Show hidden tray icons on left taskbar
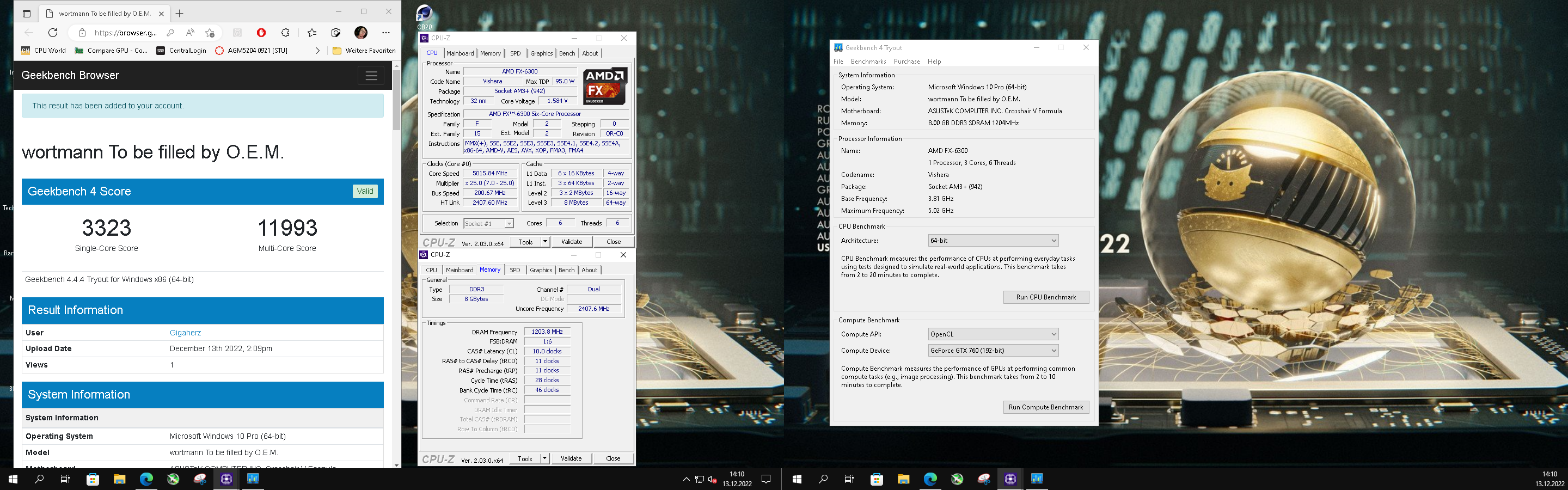 [686, 479]
